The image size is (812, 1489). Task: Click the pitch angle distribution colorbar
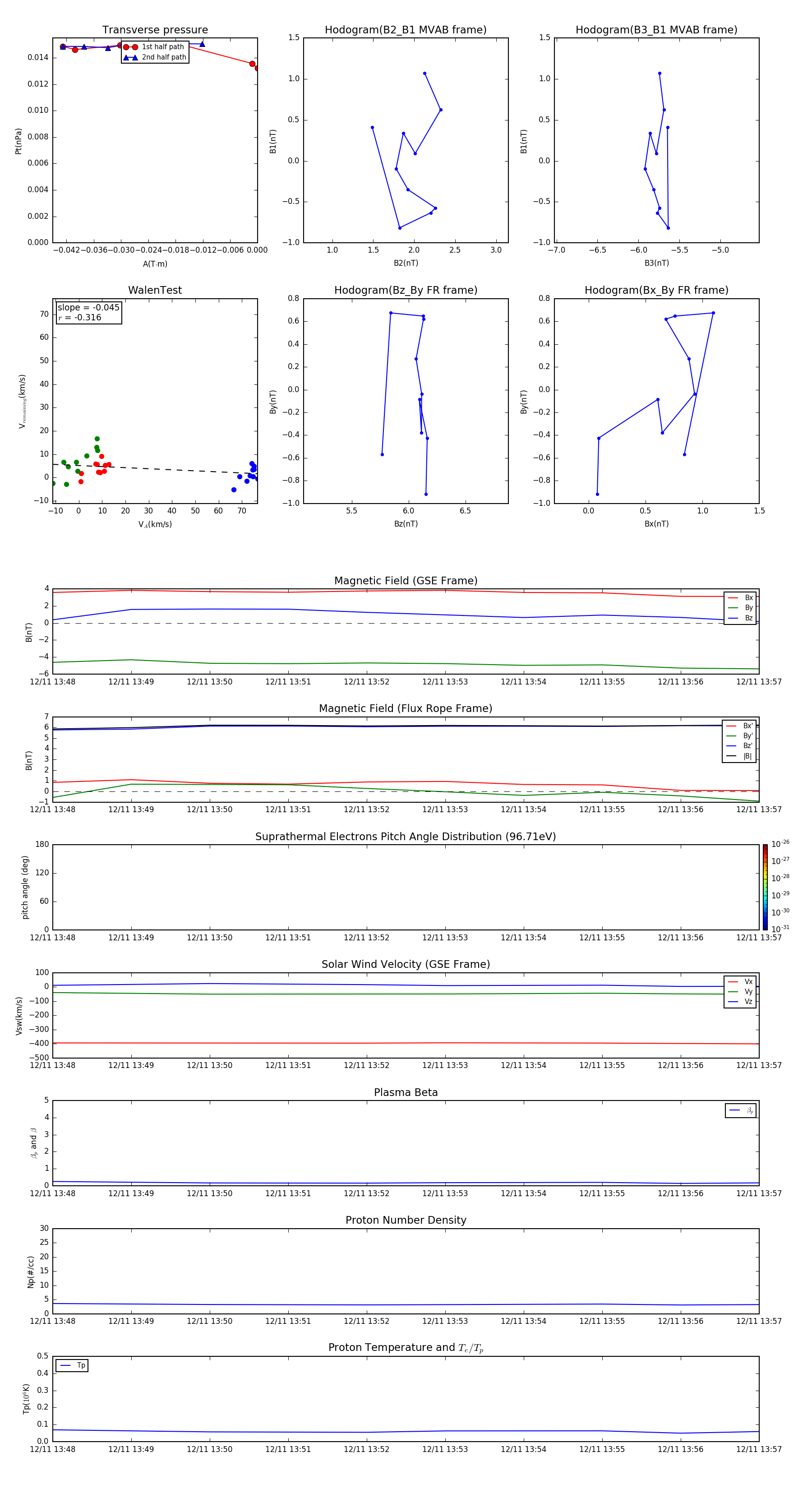click(x=765, y=887)
